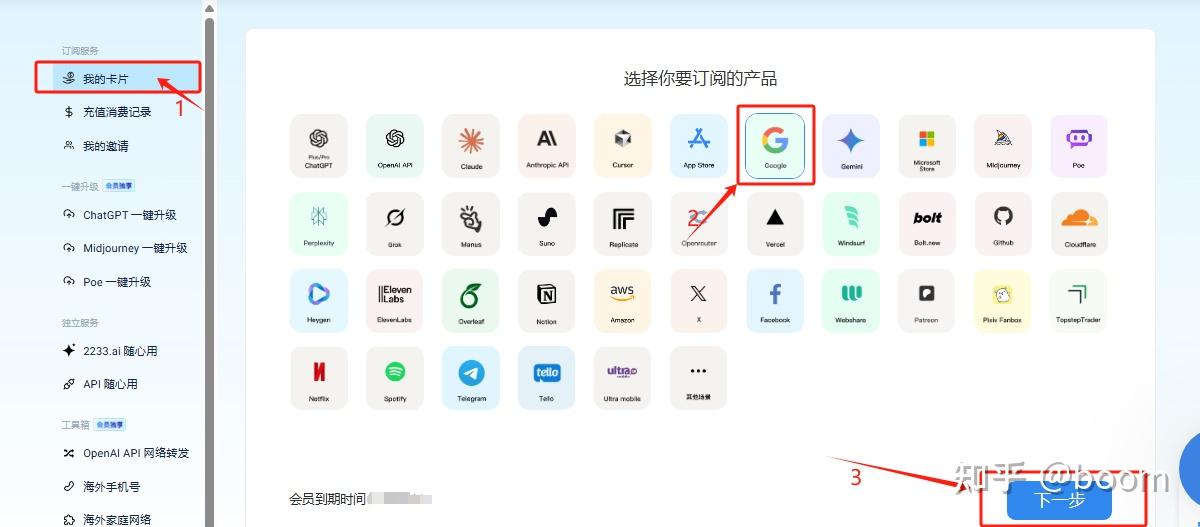Pick the Anthropic API product icon

tap(547, 146)
